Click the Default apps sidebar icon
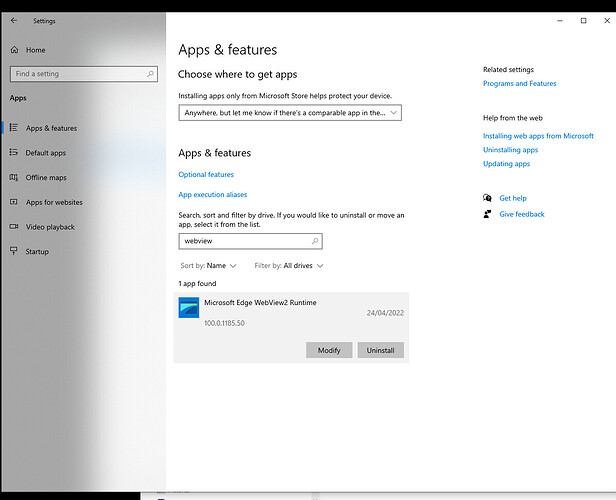616x500 pixels. coord(14,153)
